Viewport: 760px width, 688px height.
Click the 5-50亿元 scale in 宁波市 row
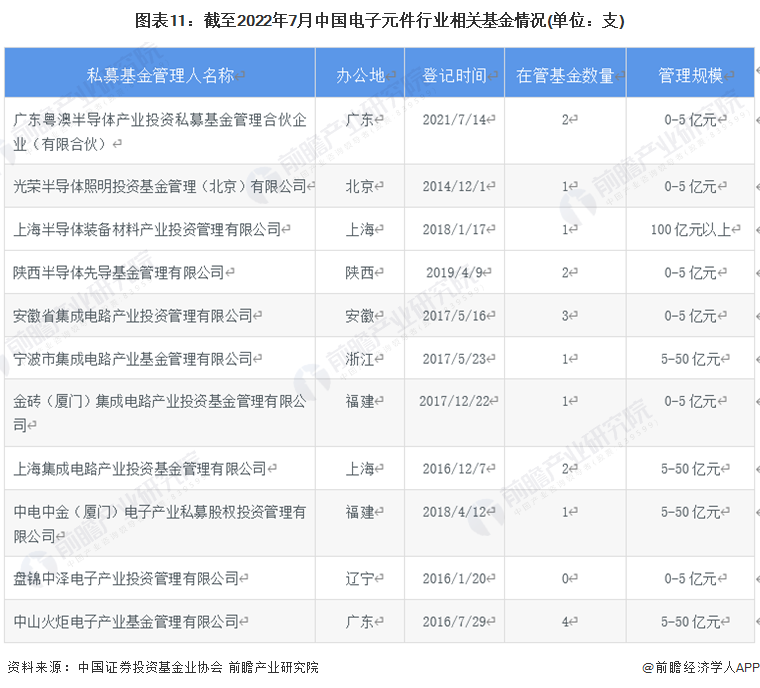[x=690, y=359]
